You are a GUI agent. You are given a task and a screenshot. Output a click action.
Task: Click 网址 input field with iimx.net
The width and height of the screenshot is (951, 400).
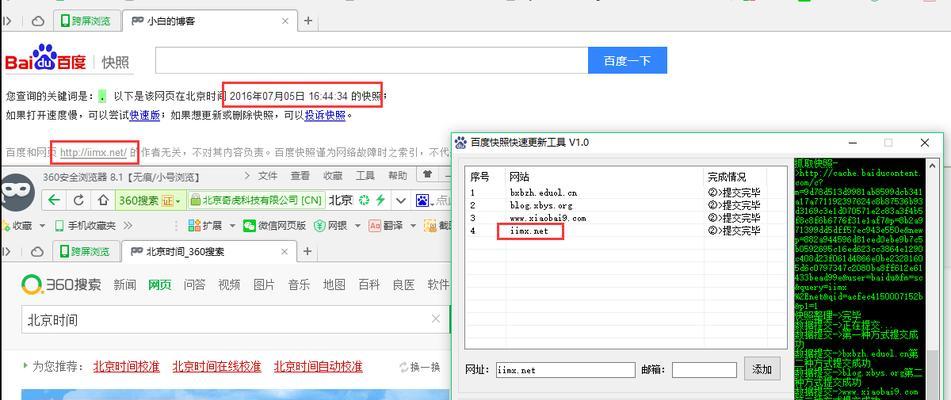[565, 369]
